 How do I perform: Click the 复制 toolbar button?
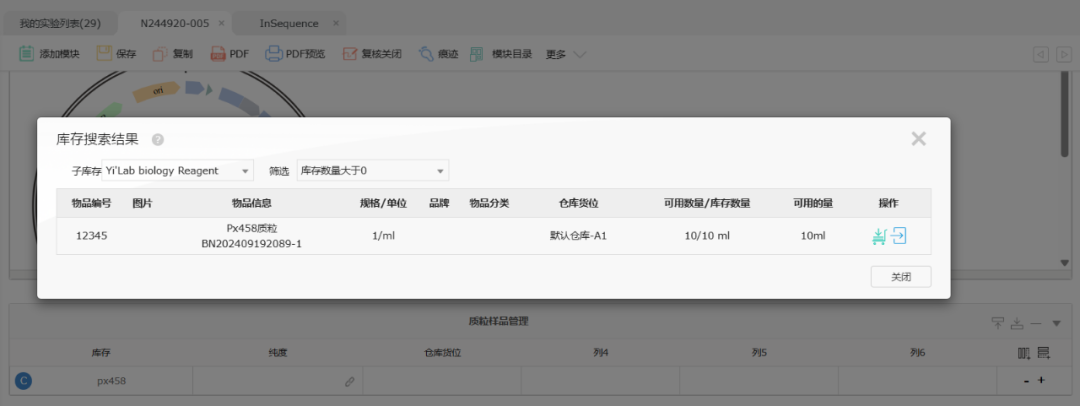pos(173,54)
